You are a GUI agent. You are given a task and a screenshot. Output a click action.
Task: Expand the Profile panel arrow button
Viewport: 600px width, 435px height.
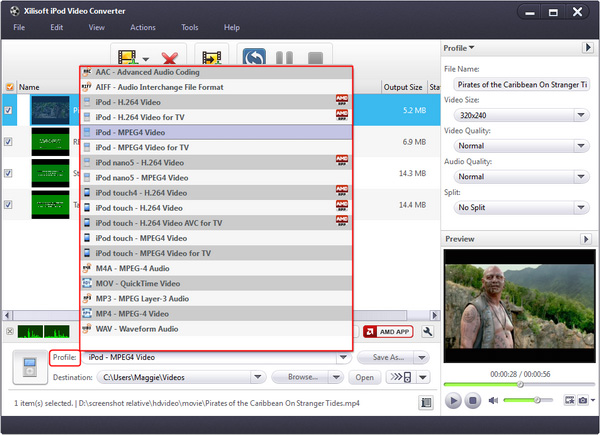(x=587, y=48)
